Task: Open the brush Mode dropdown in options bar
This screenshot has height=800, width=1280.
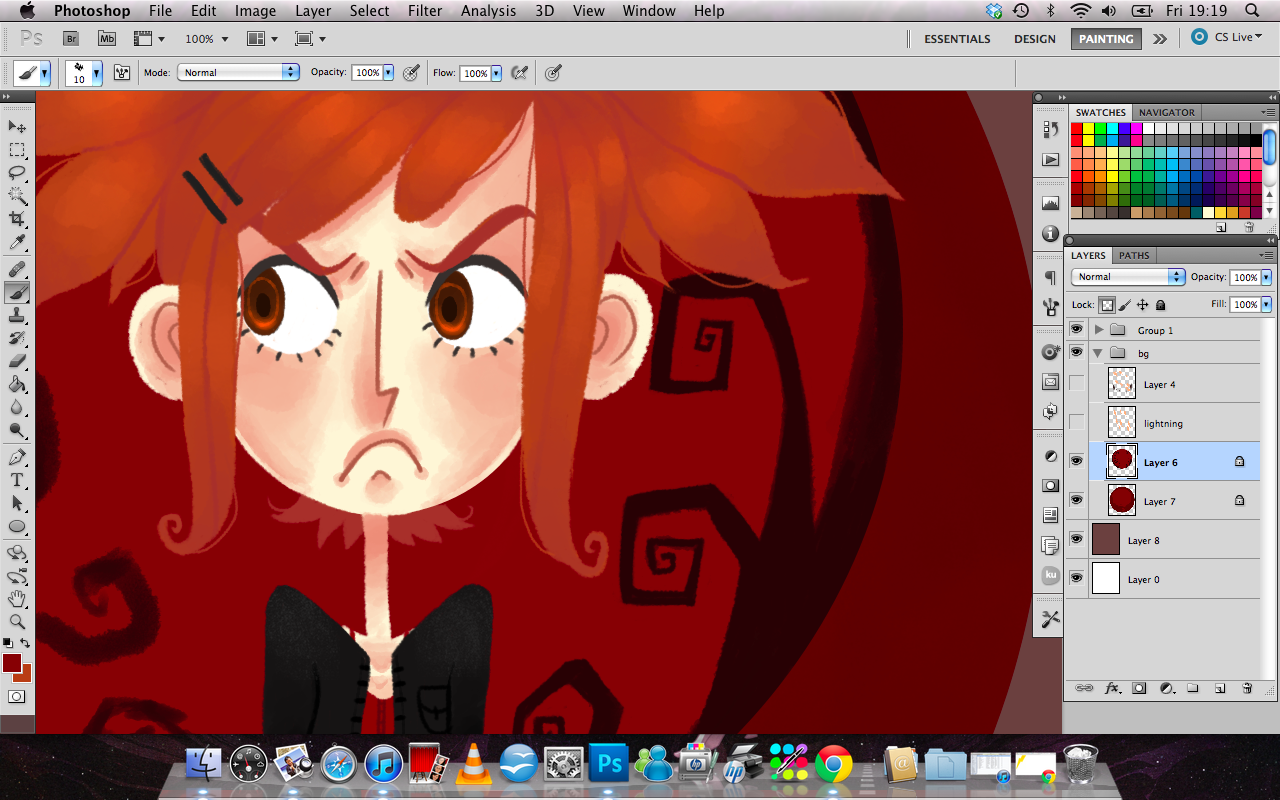Action: 238,73
